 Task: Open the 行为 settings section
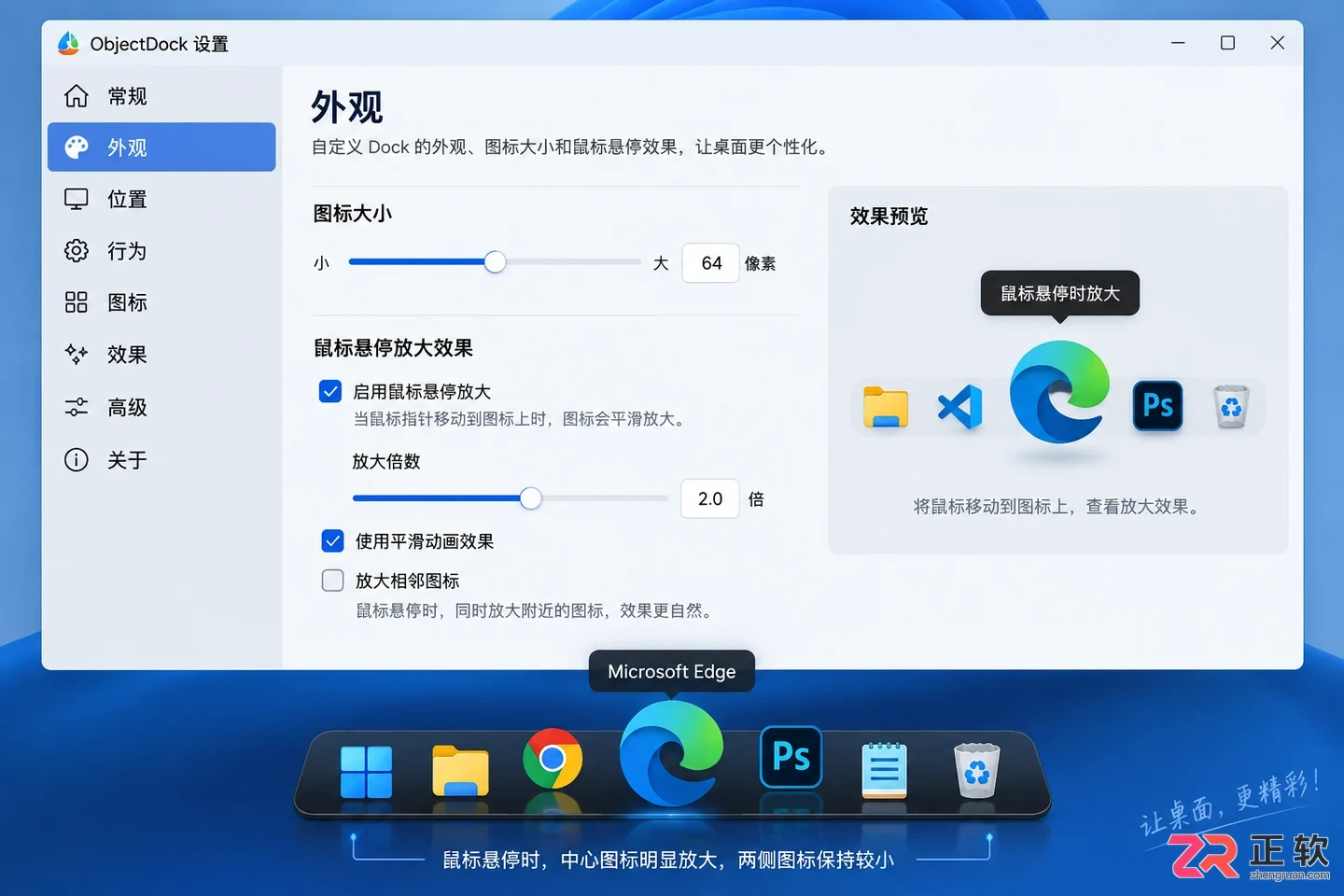[161, 251]
